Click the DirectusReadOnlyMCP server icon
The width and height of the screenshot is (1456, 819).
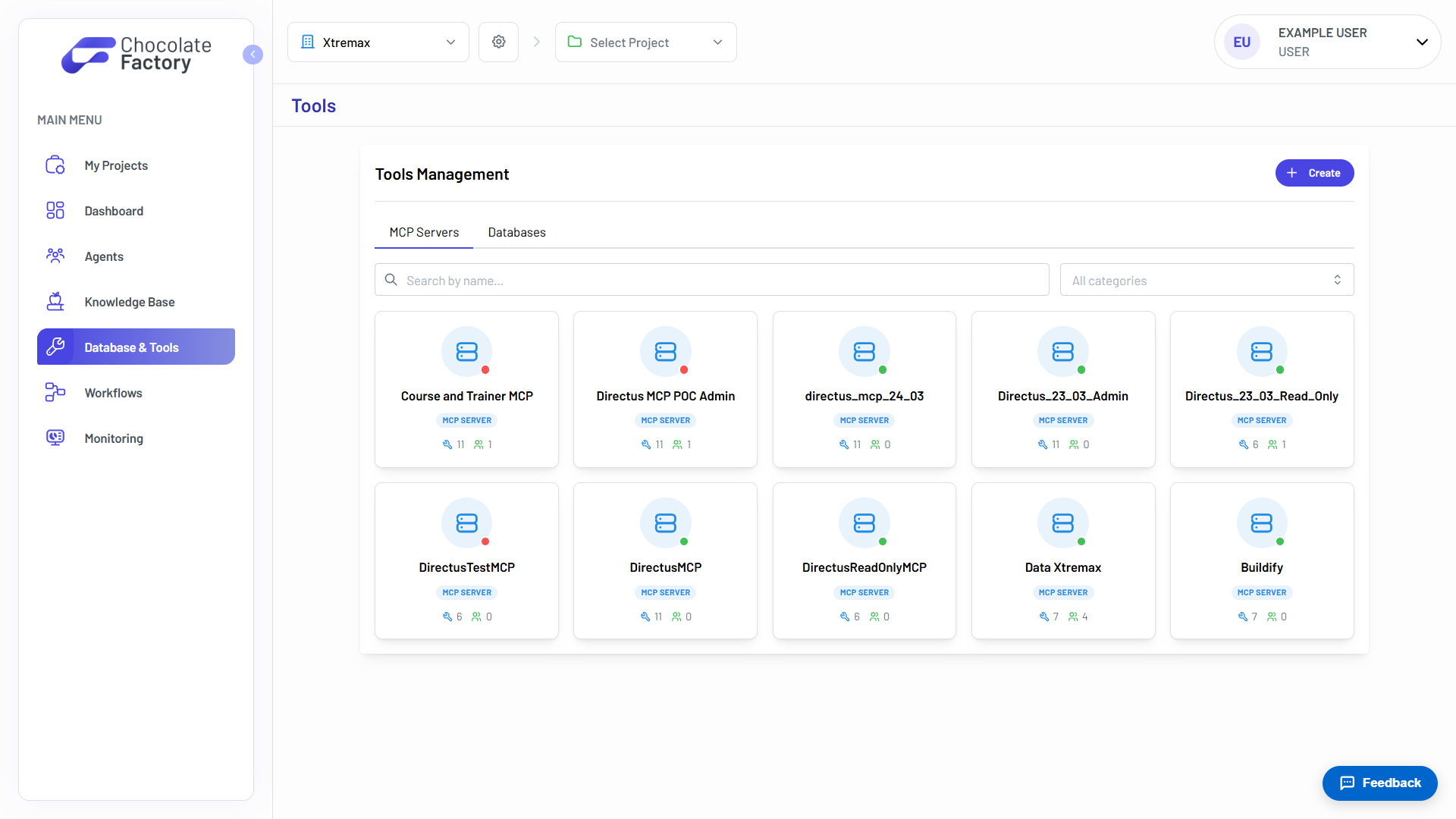pos(864,523)
